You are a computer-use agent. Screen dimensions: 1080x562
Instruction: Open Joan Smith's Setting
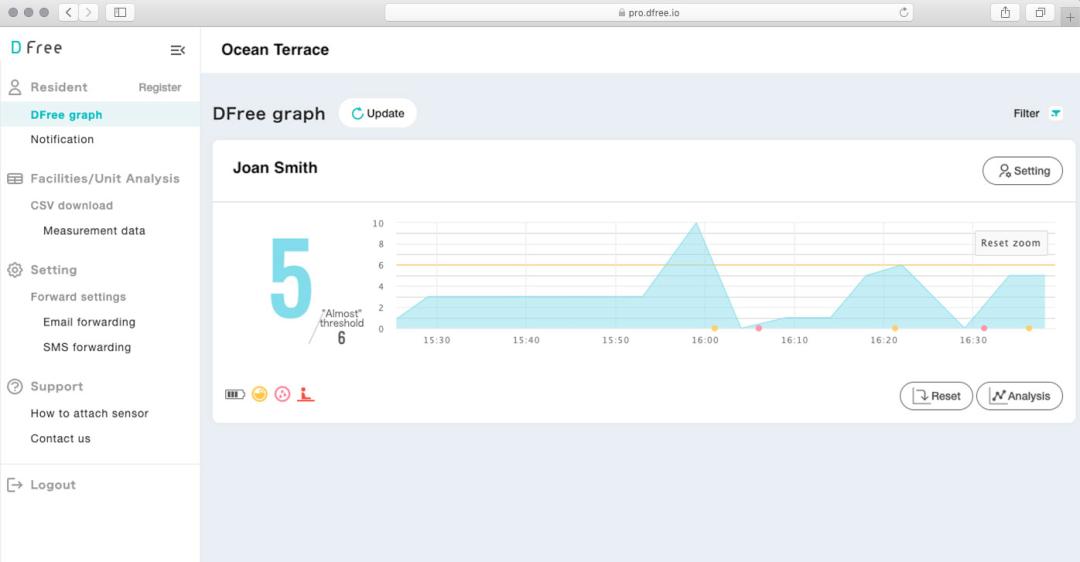pos(1023,171)
